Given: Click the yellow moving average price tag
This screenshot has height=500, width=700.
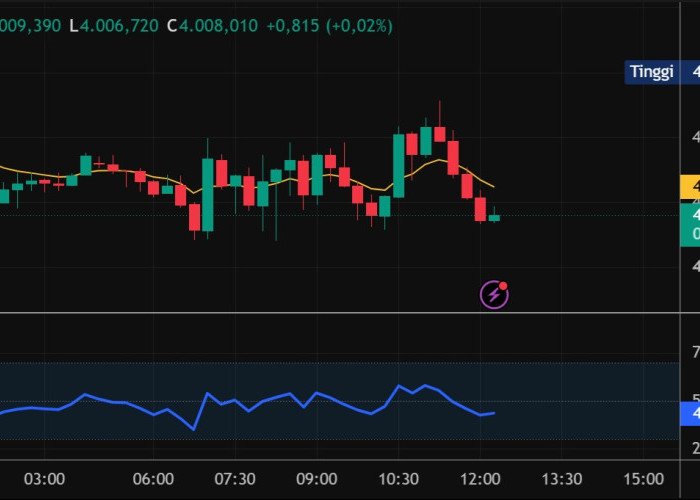Looking at the screenshot, I should (x=690, y=187).
